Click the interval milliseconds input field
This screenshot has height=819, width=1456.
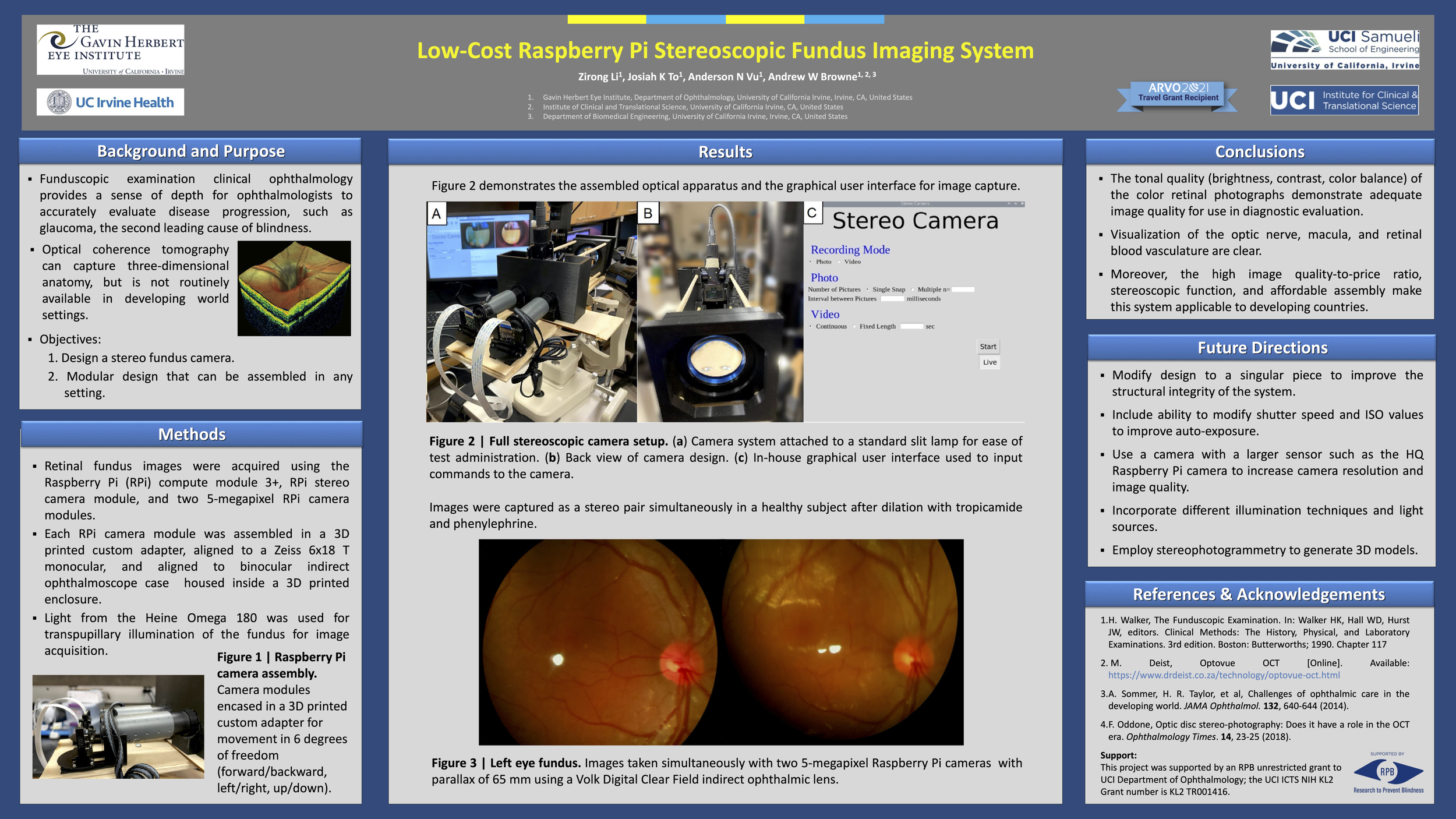point(892,299)
